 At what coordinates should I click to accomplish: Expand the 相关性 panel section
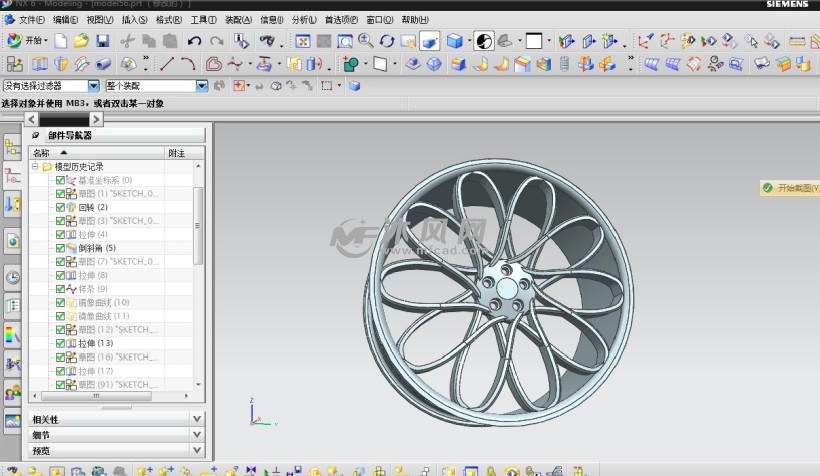click(x=197, y=419)
